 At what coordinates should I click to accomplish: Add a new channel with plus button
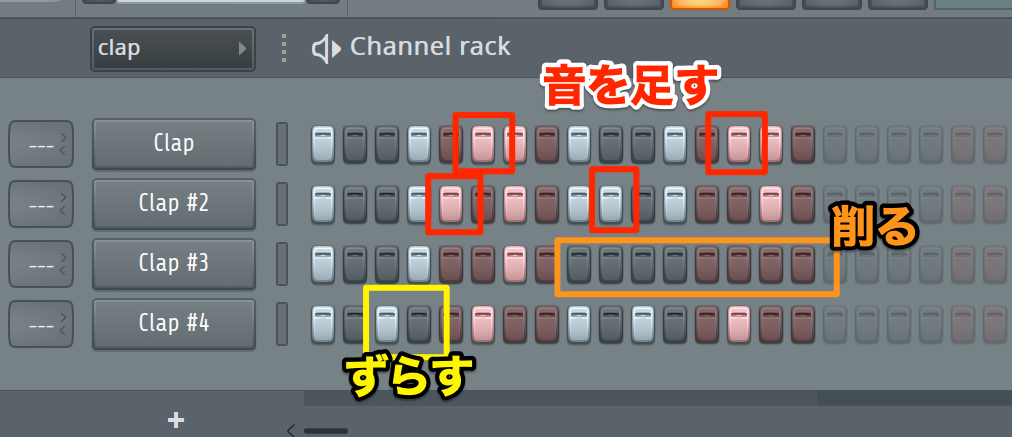click(176, 421)
